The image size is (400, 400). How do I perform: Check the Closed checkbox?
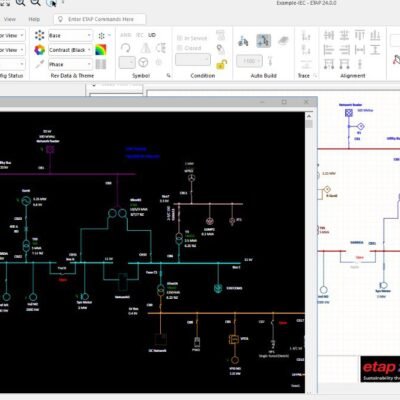tap(189, 48)
